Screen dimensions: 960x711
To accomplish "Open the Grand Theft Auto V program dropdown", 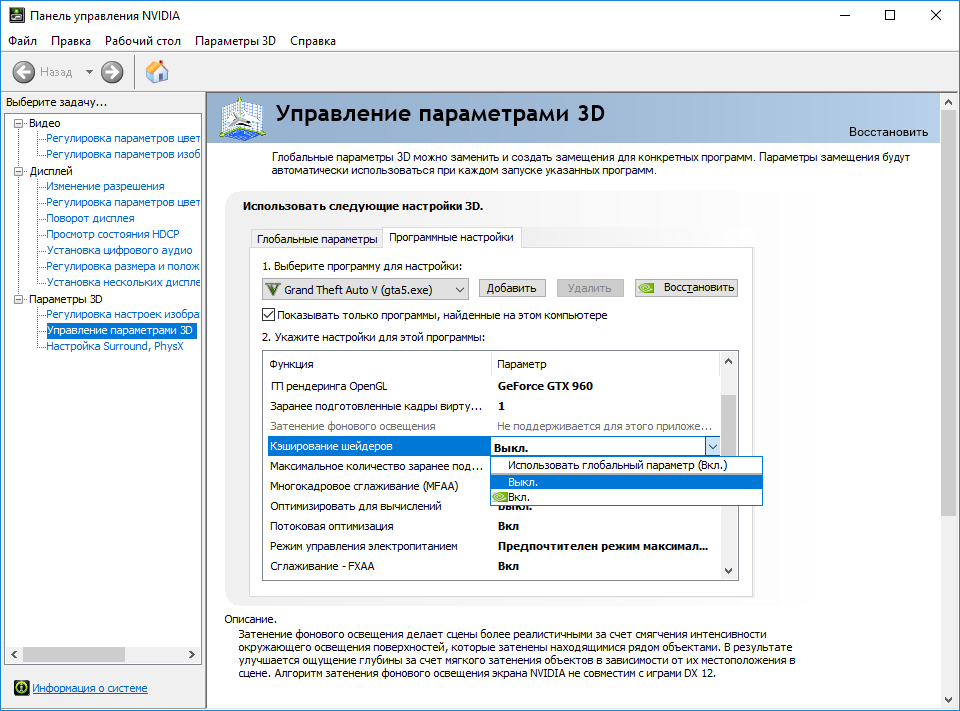I will pos(366,289).
